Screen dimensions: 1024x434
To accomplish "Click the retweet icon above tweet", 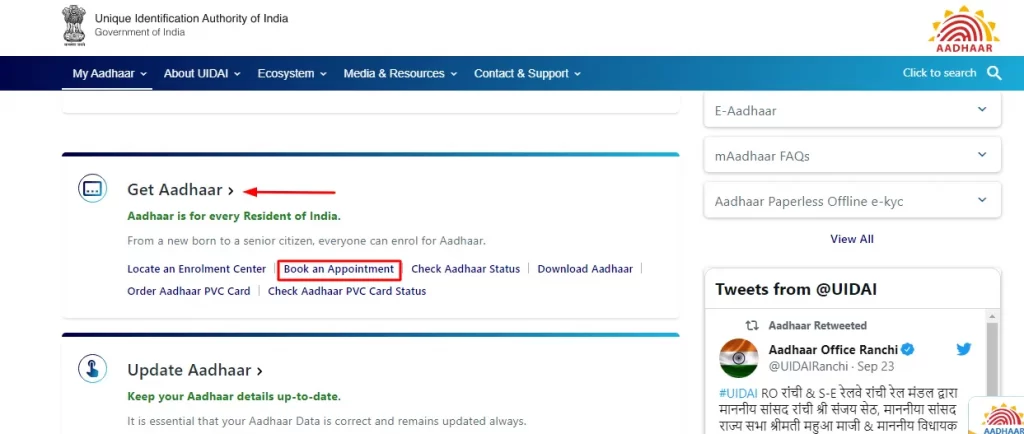I will pos(752,325).
